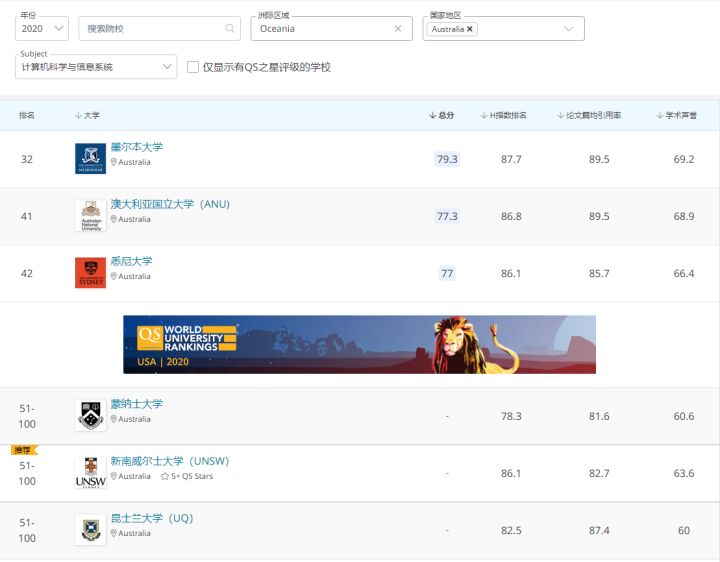
Task: Clear the Oceania region selection
Action: point(398,28)
